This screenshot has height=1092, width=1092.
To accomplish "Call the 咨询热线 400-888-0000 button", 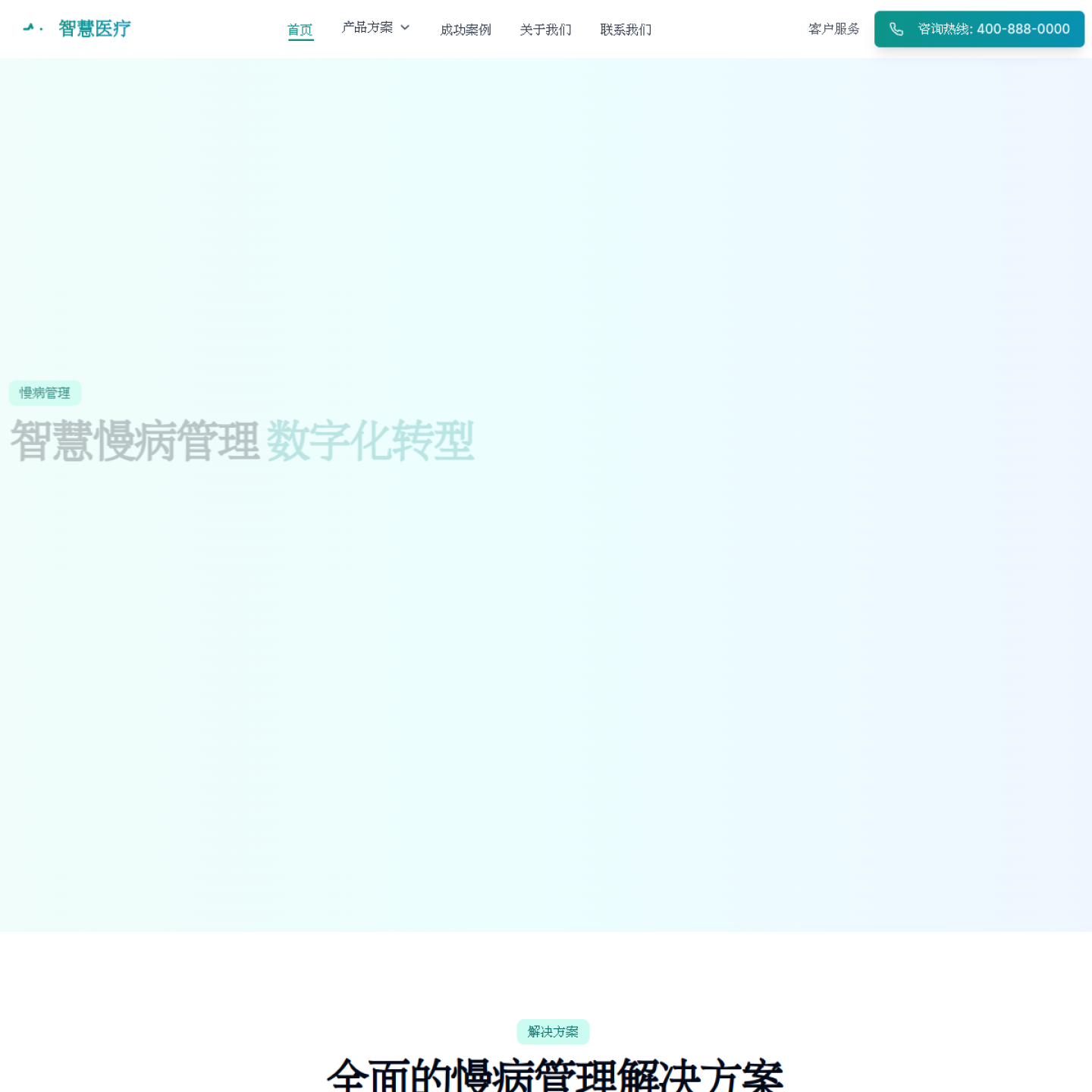I will [x=979, y=29].
